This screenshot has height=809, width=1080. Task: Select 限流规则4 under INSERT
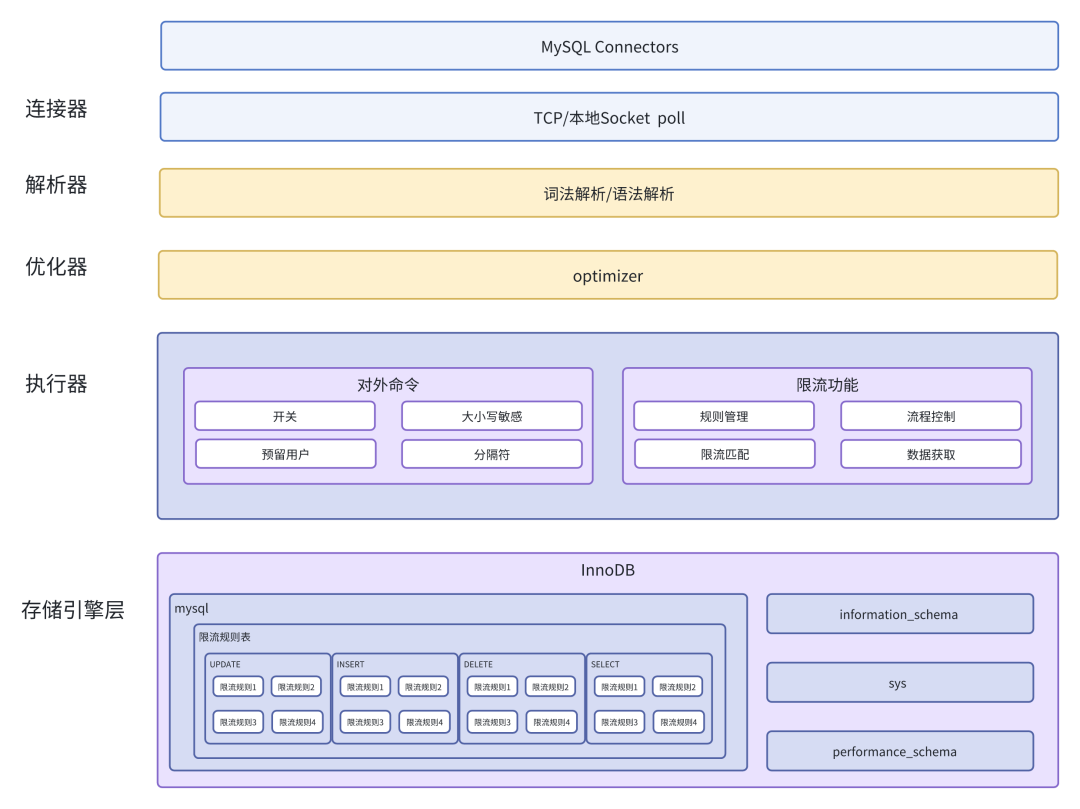coord(424,722)
